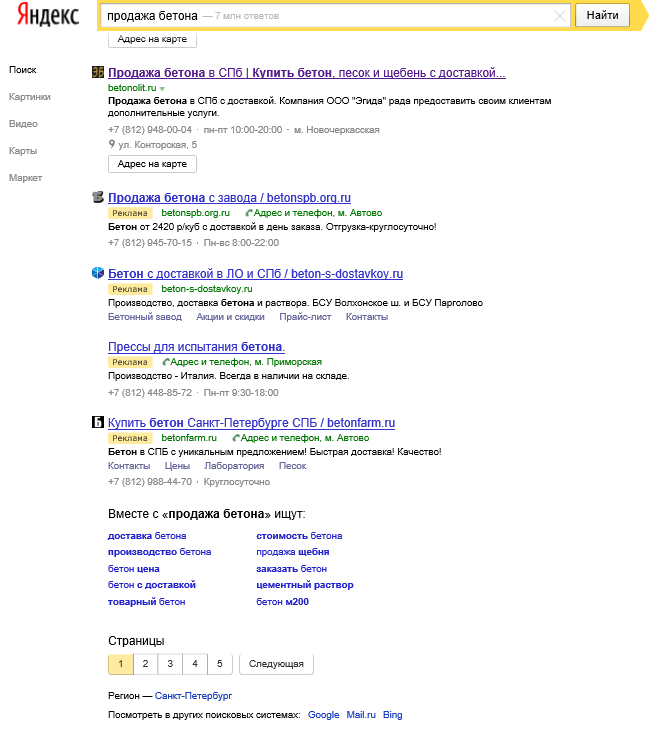Go to results page 5

tap(219, 664)
